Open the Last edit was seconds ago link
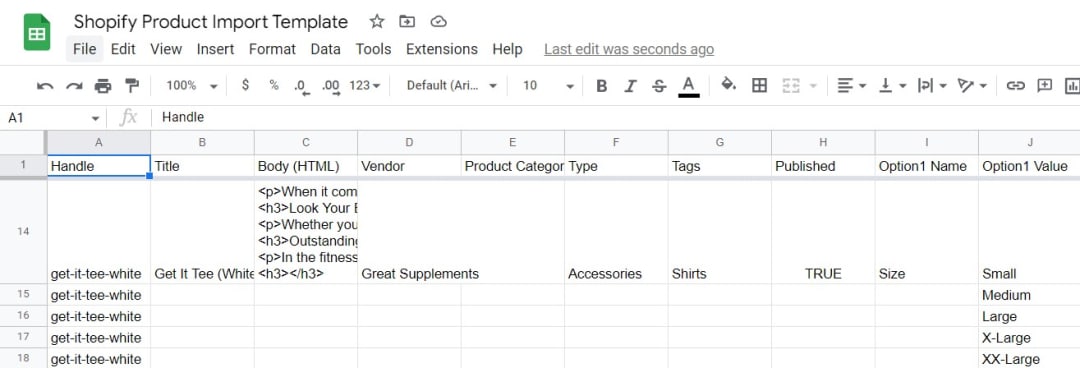The image size is (1080, 368). point(629,49)
